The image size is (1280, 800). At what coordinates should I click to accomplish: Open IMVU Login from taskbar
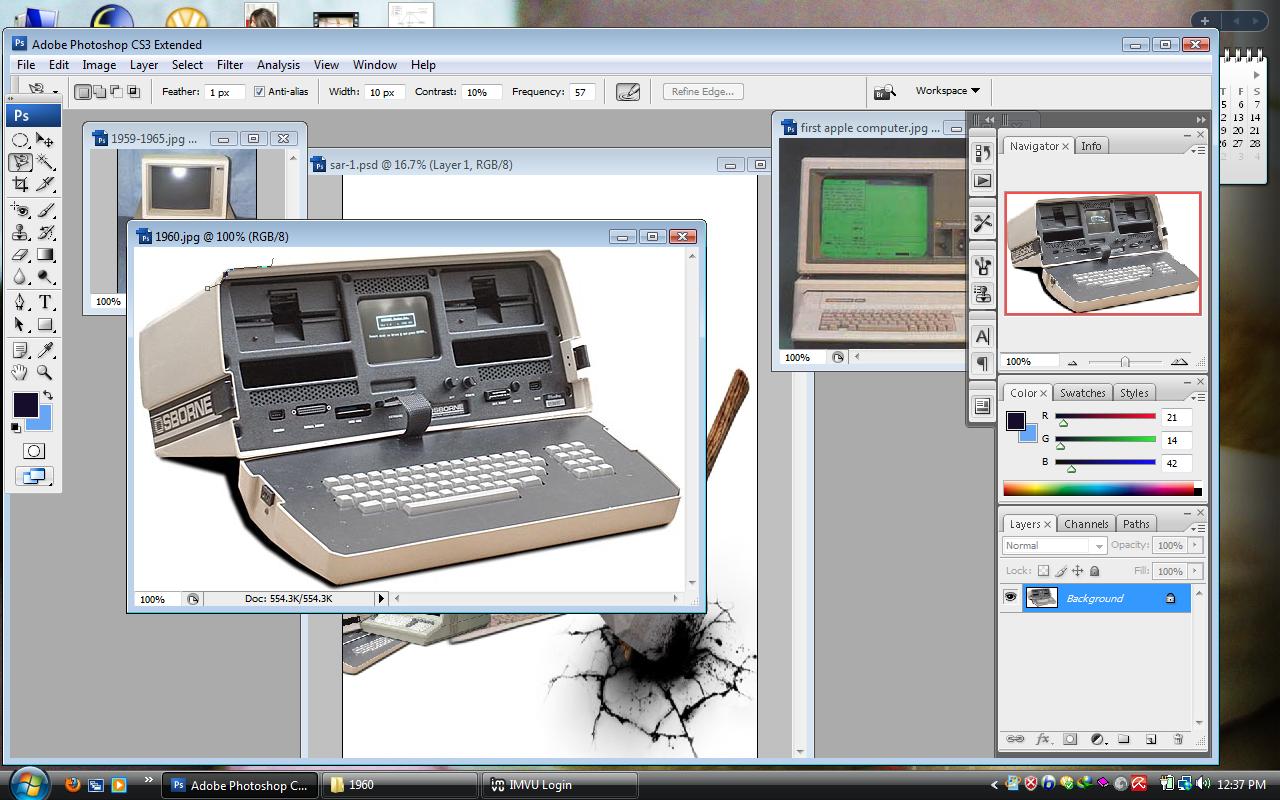(560, 785)
